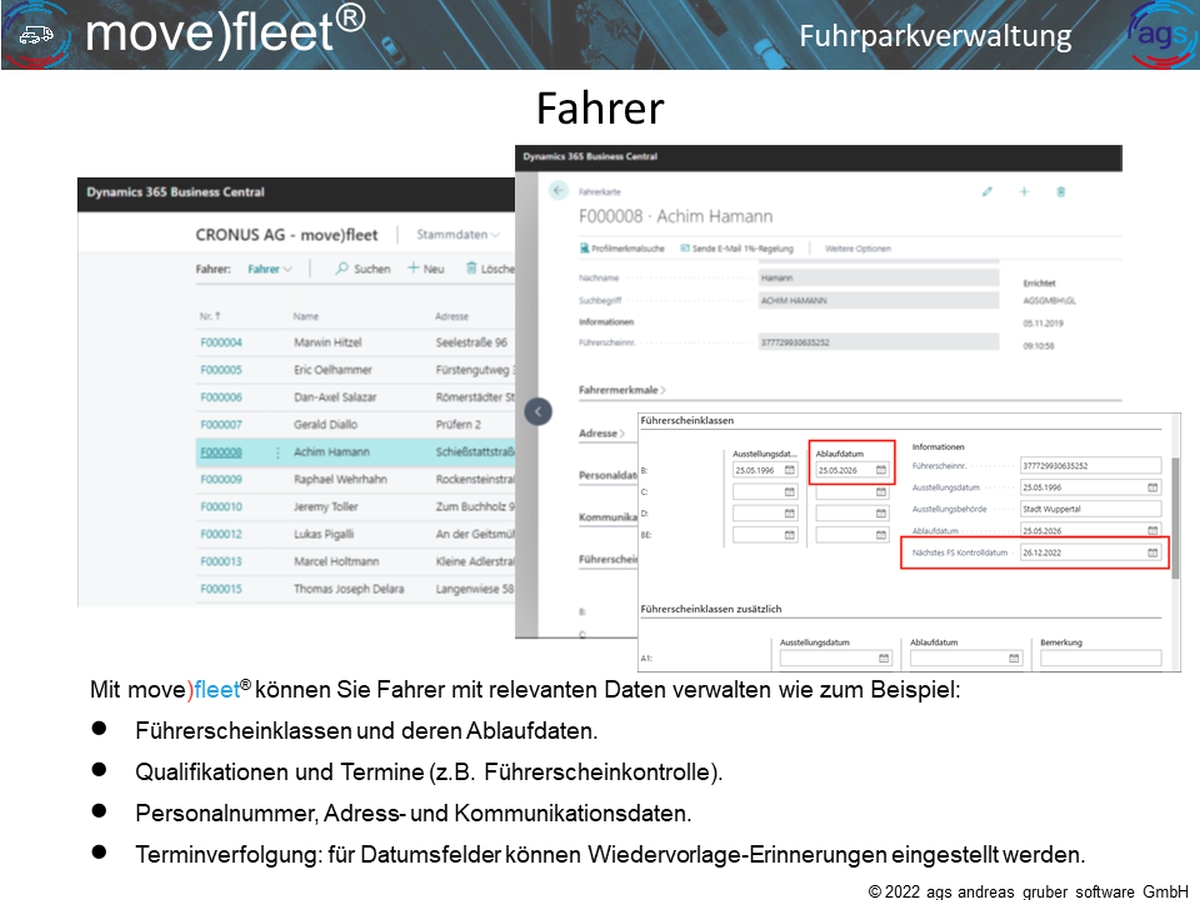Open driver F000013 link
Viewport: 1200px width, 900px height.
point(221,562)
